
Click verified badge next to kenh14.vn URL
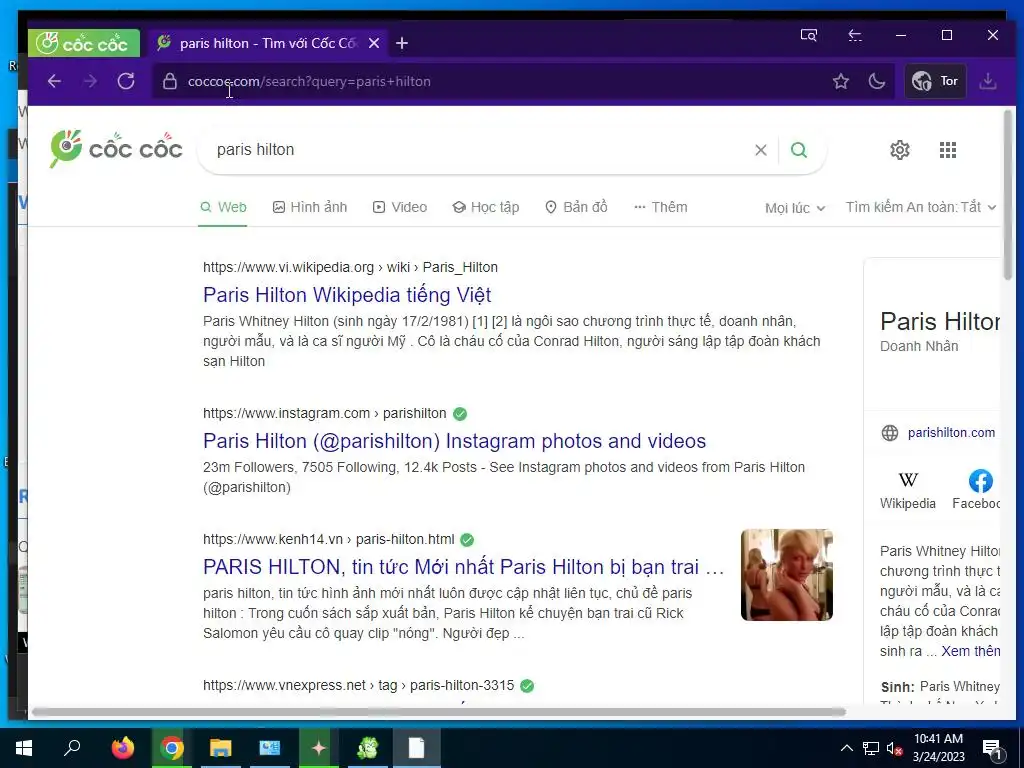[467, 539]
